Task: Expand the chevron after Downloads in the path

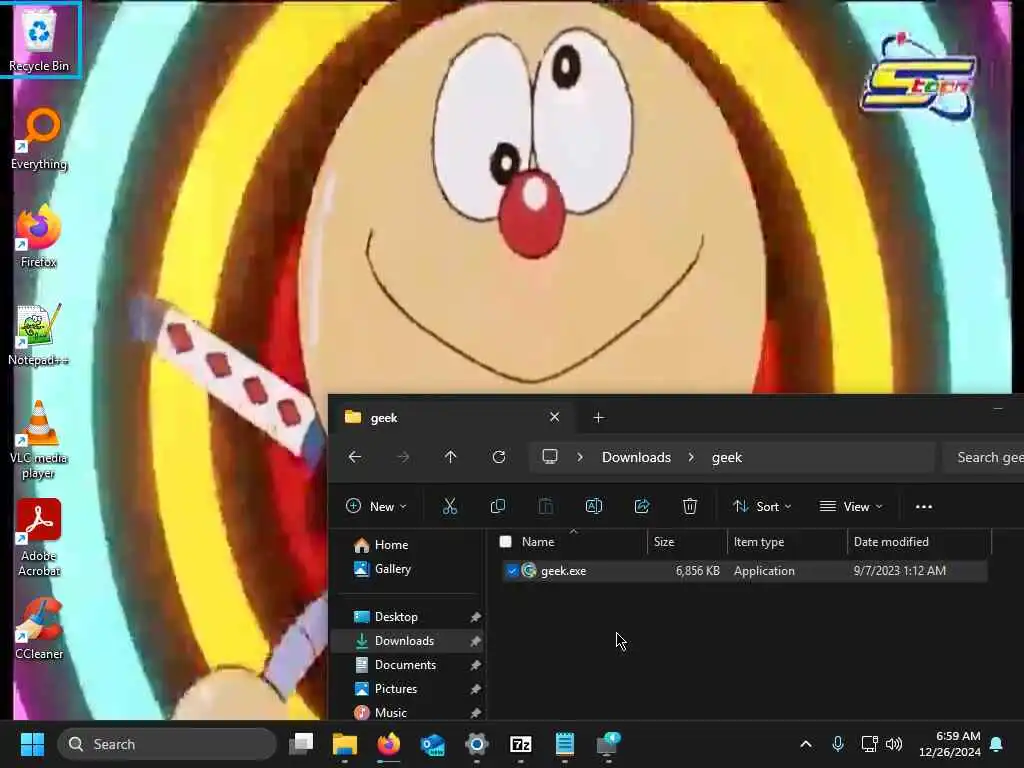Action: click(691, 457)
